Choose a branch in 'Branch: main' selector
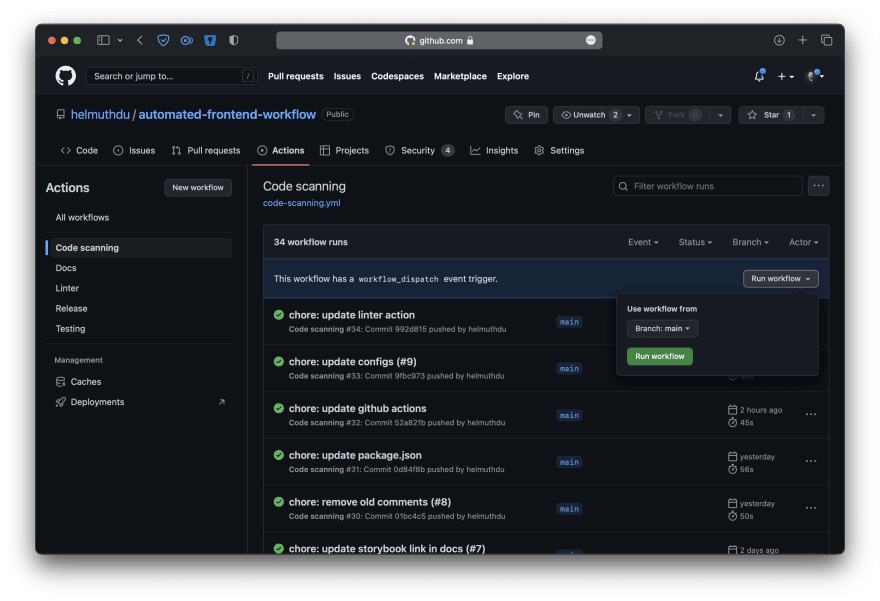The image size is (880, 601). (x=662, y=329)
